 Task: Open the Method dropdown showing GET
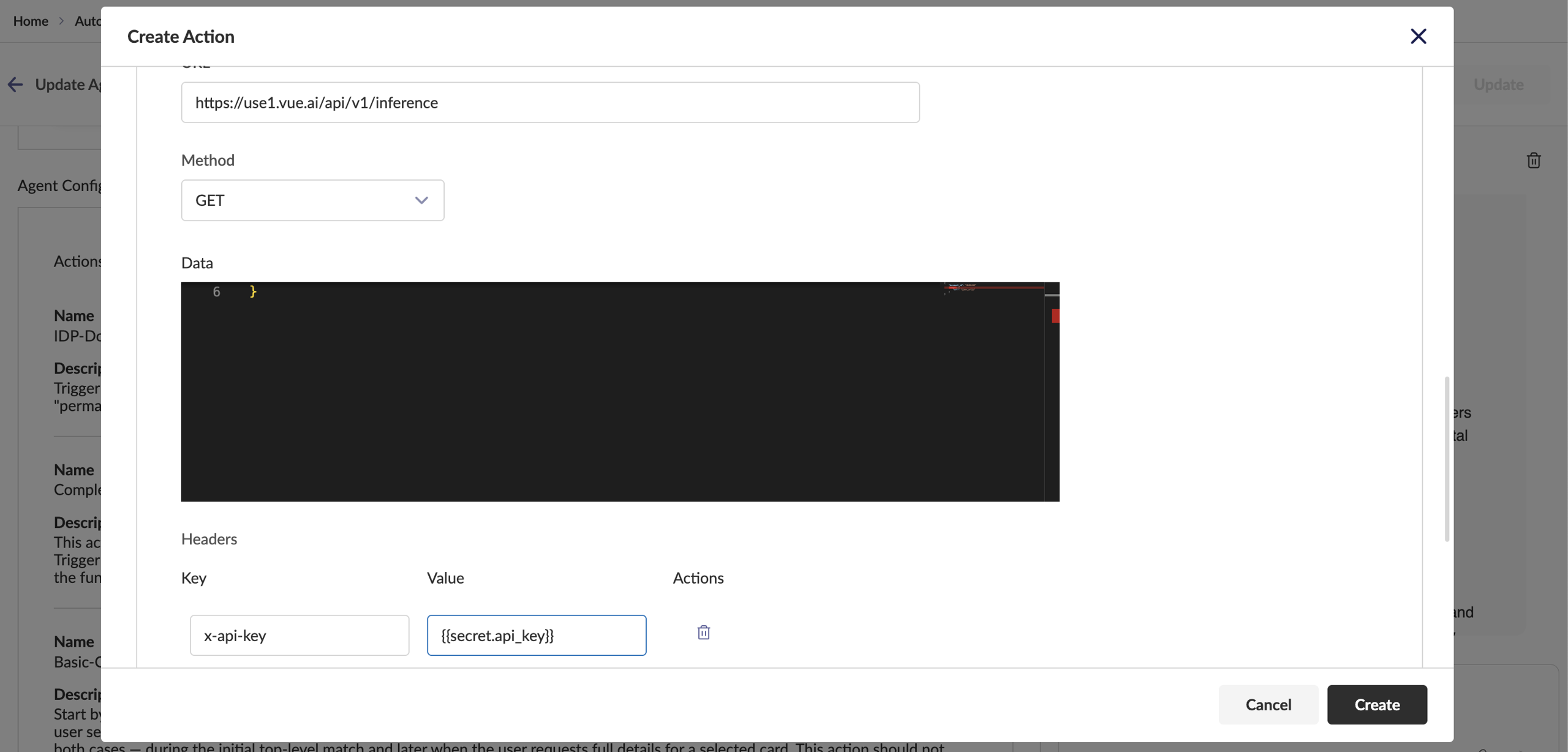312,200
